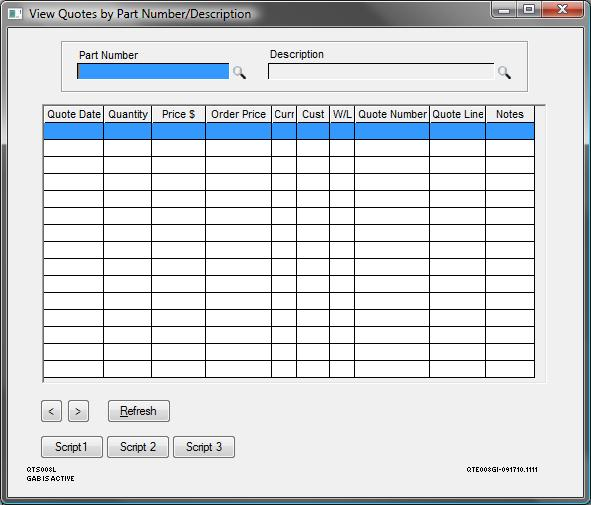Click the Quote Line column header
The width and height of the screenshot is (591, 505).
(x=458, y=114)
